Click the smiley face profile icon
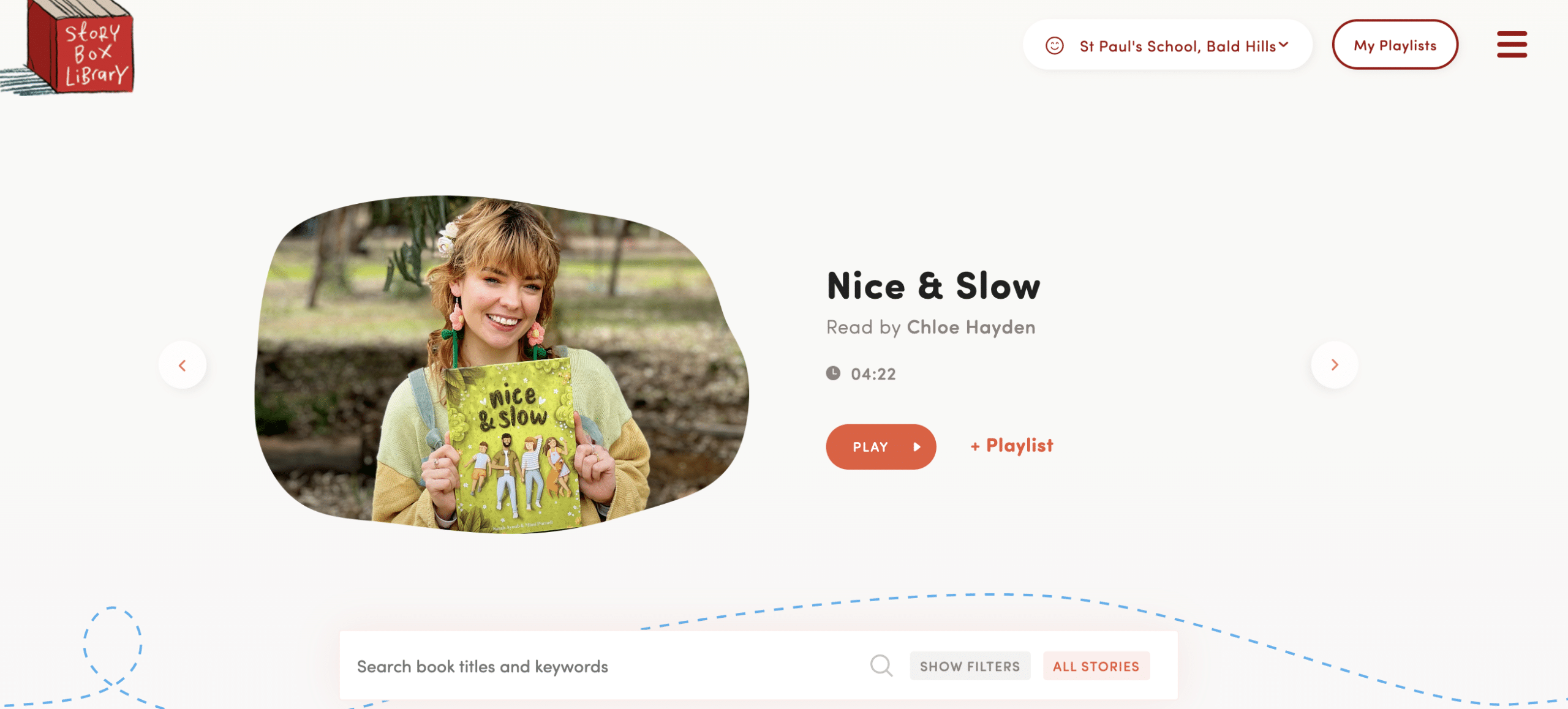This screenshot has height=709, width=1568. pyautogui.click(x=1054, y=45)
